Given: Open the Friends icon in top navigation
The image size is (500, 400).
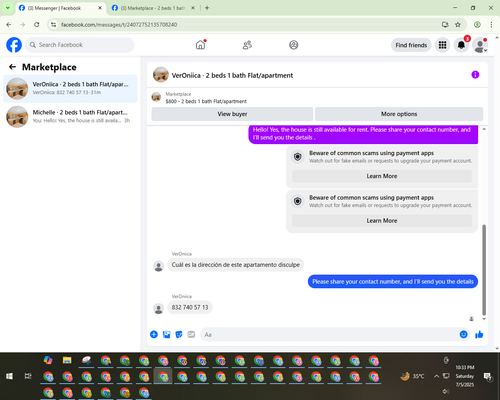Looking at the screenshot, I should click(247, 45).
